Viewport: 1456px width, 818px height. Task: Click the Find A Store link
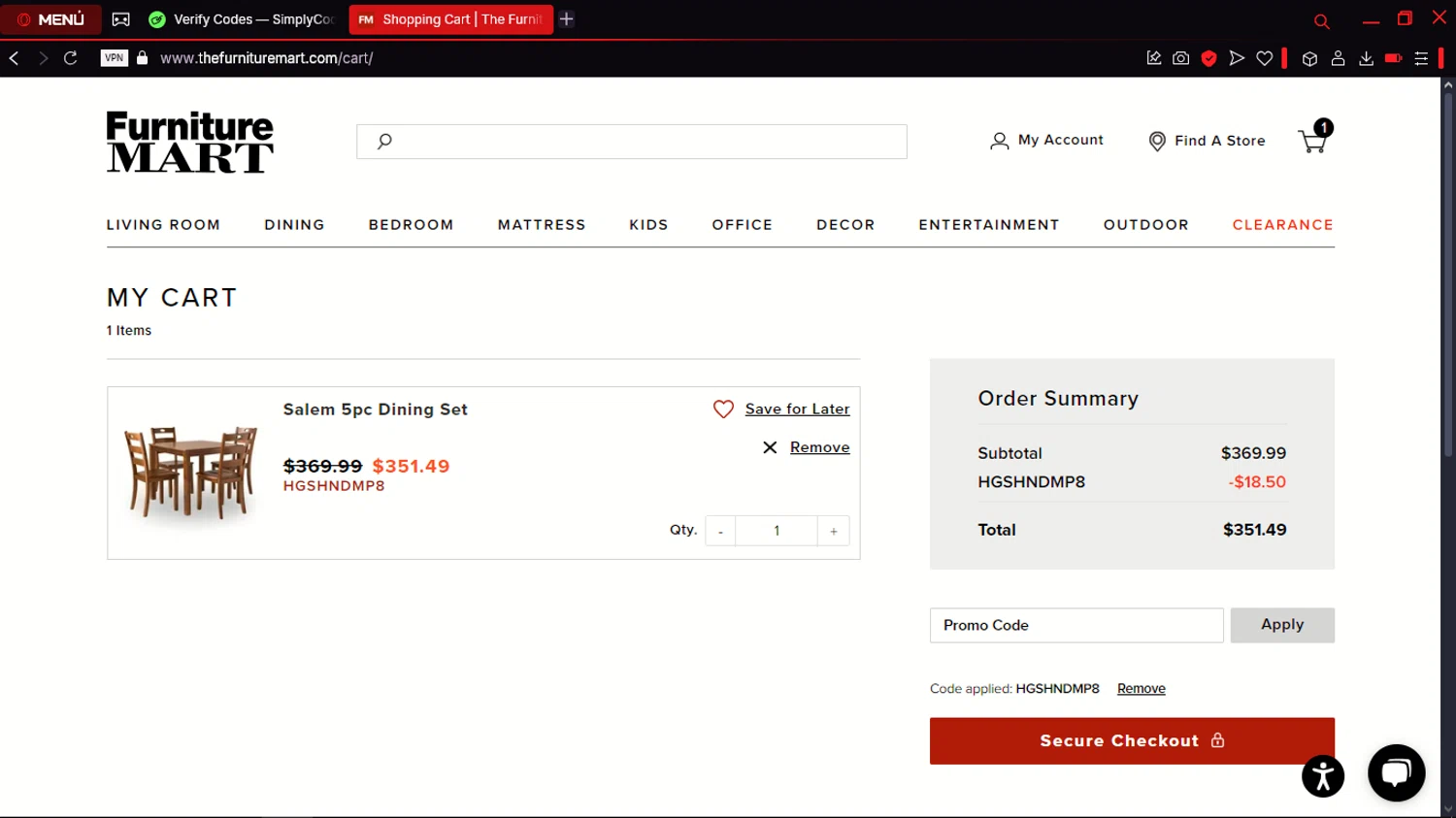pyautogui.click(x=1207, y=141)
